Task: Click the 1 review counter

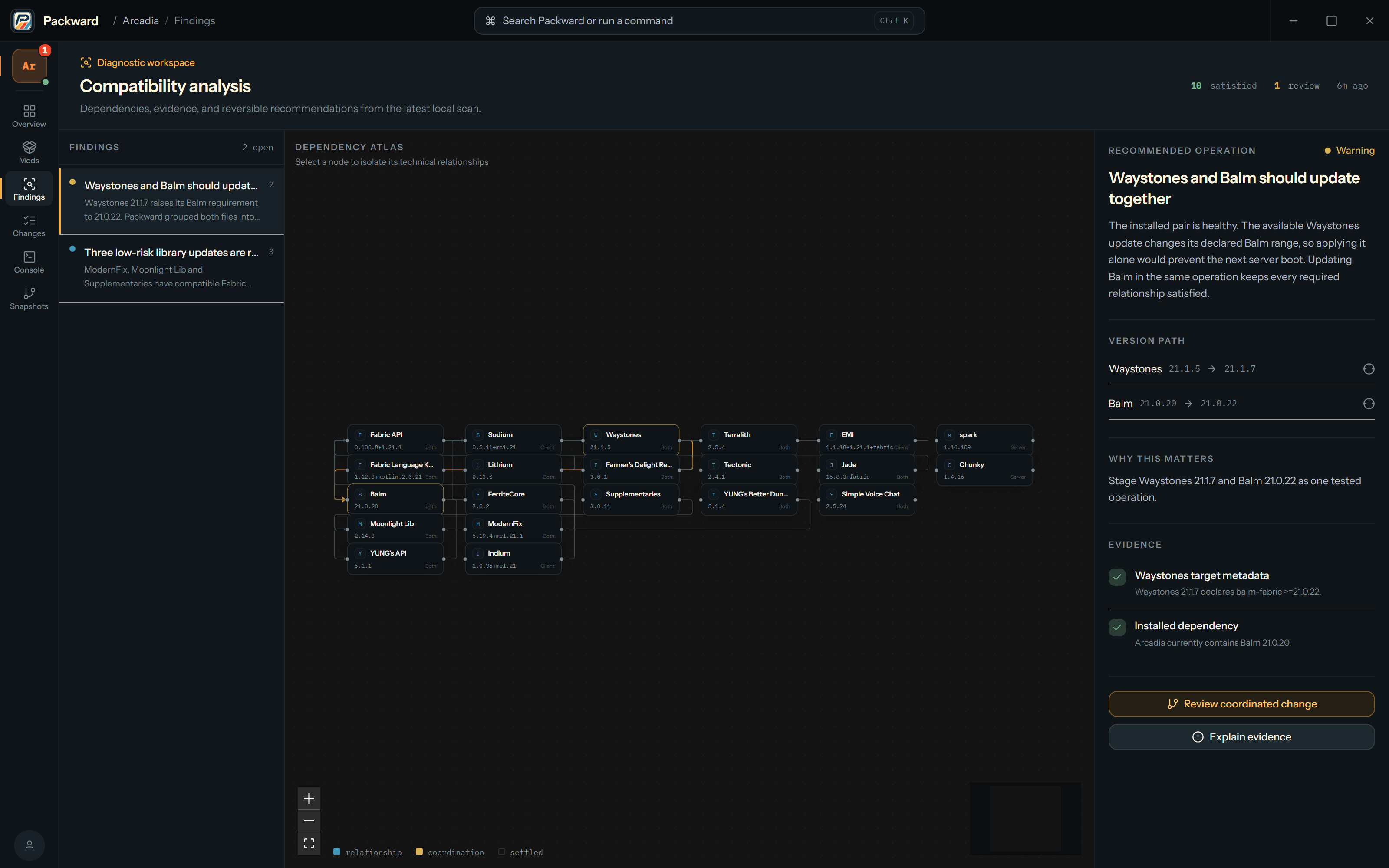Action: (1297, 85)
